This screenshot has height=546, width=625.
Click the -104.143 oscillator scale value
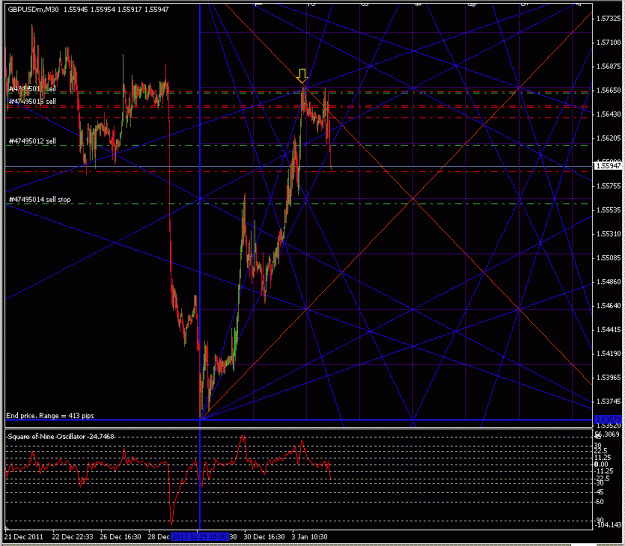608,525
